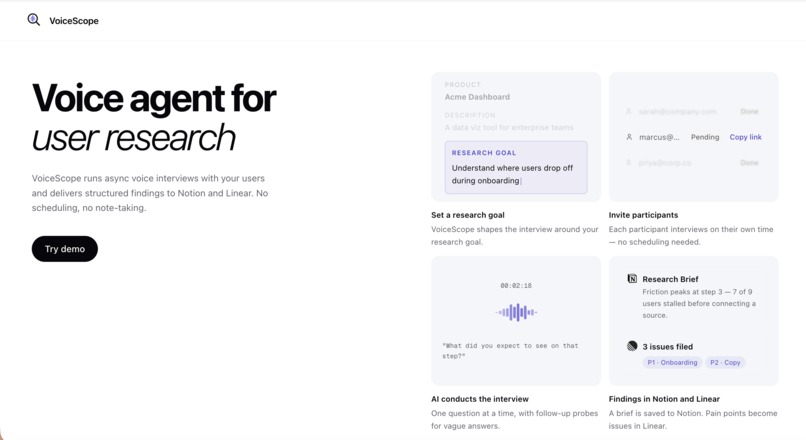This screenshot has width=806, height=440.
Task: Start the Try demo button
Action: pos(65,249)
